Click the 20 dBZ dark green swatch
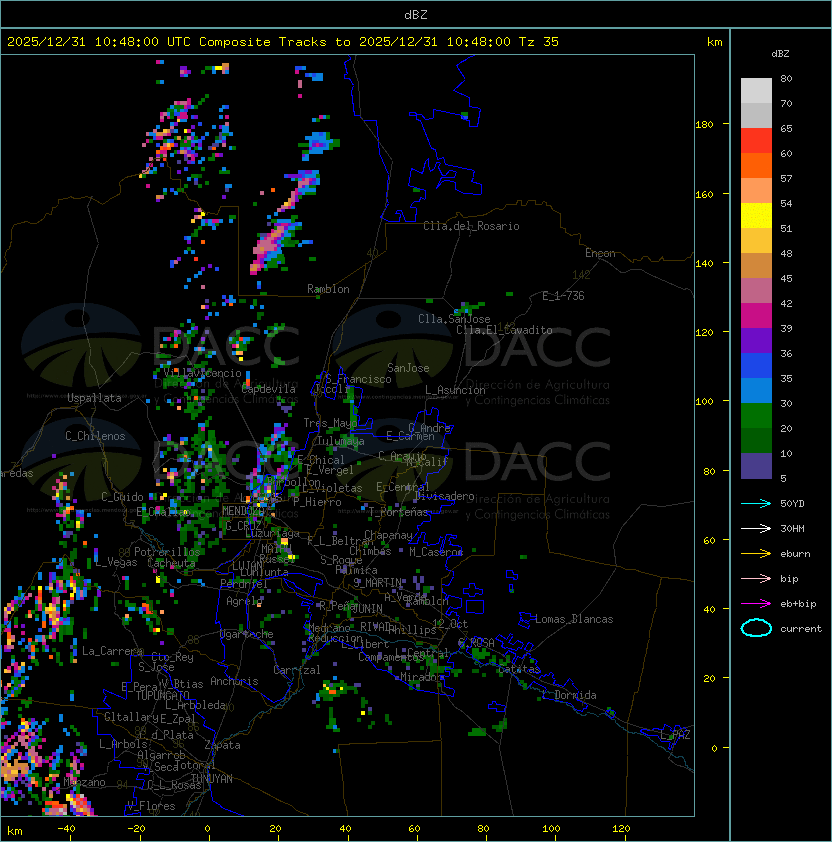Screen dimensions: 832x842 756,441
